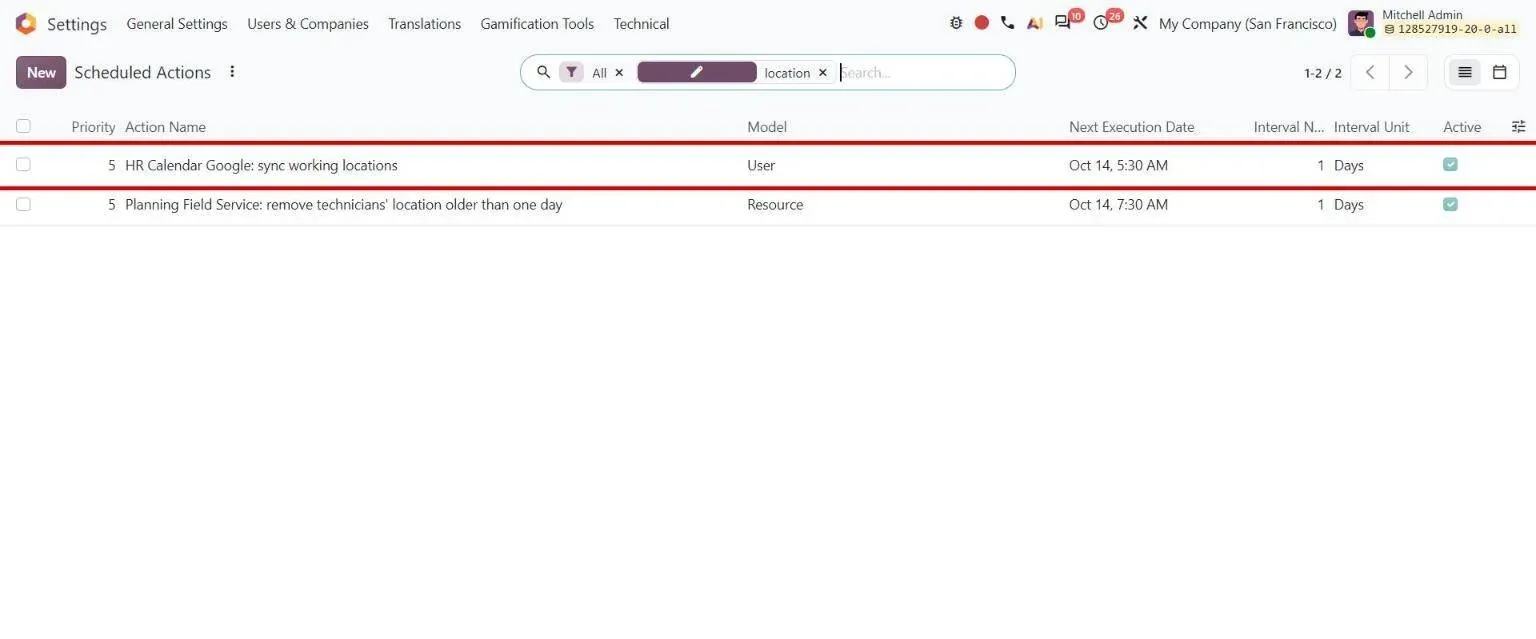This screenshot has width=1536, height=639.
Task: Open the AI assistant icon in navbar
Action: pos(1035,23)
